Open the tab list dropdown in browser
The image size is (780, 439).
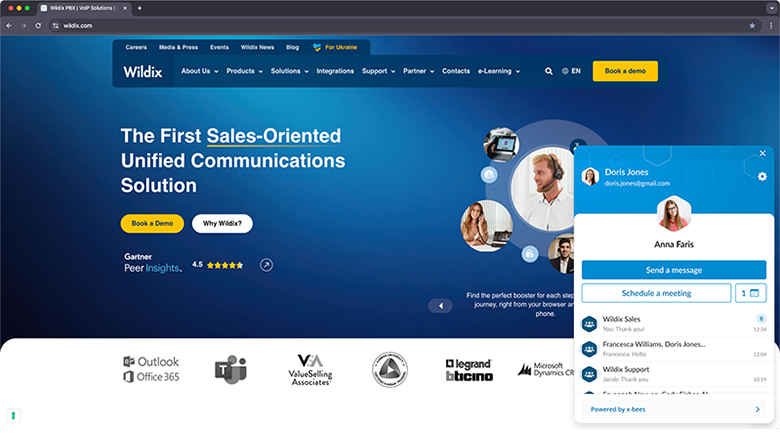[x=771, y=8]
